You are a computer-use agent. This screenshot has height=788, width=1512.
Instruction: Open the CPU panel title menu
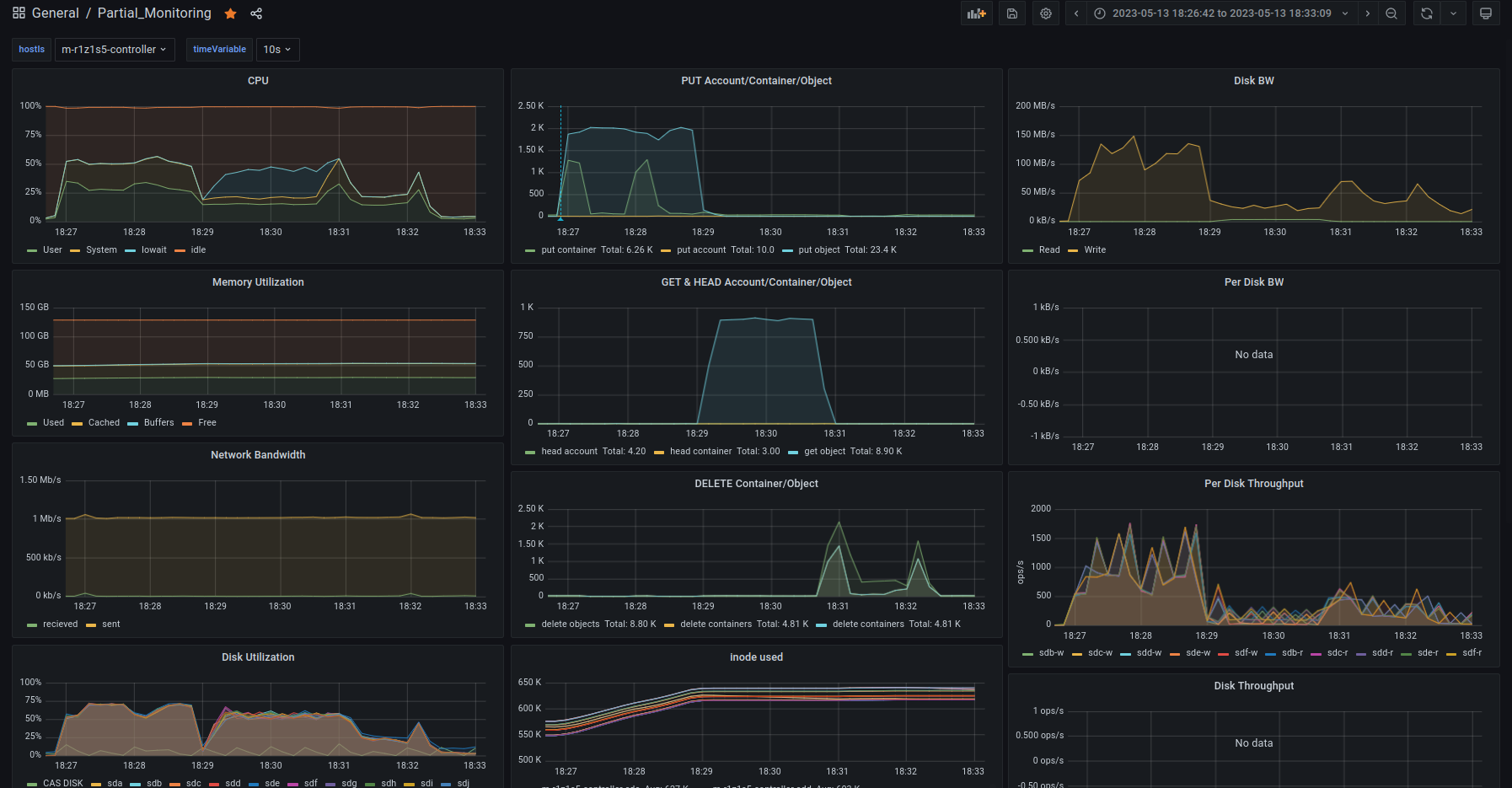point(258,81)
